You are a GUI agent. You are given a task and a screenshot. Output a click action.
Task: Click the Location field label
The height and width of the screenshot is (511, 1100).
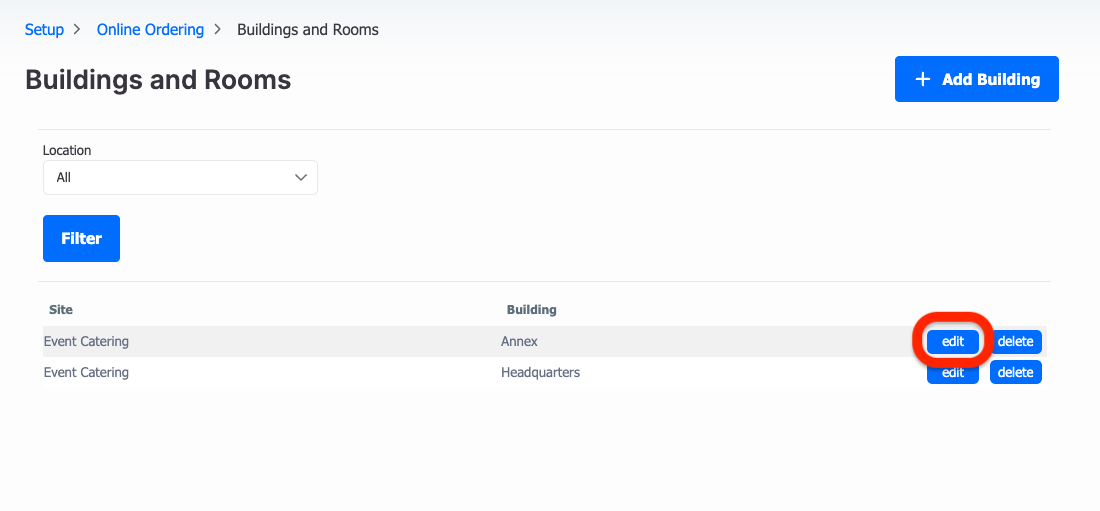pos(67,150)
